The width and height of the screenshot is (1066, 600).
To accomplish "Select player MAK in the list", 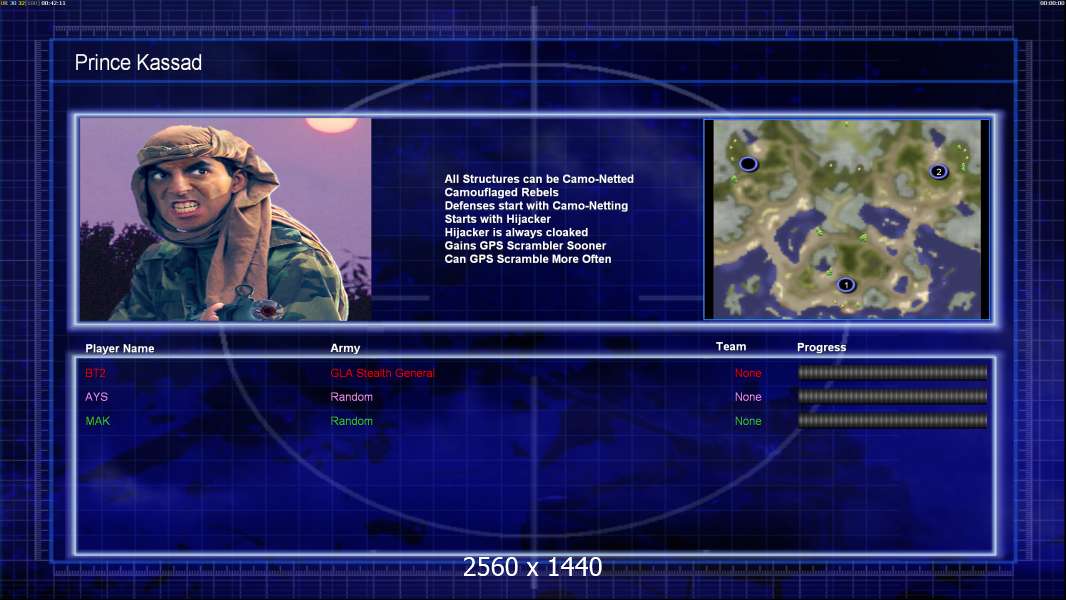I will (x=98, y=421).
